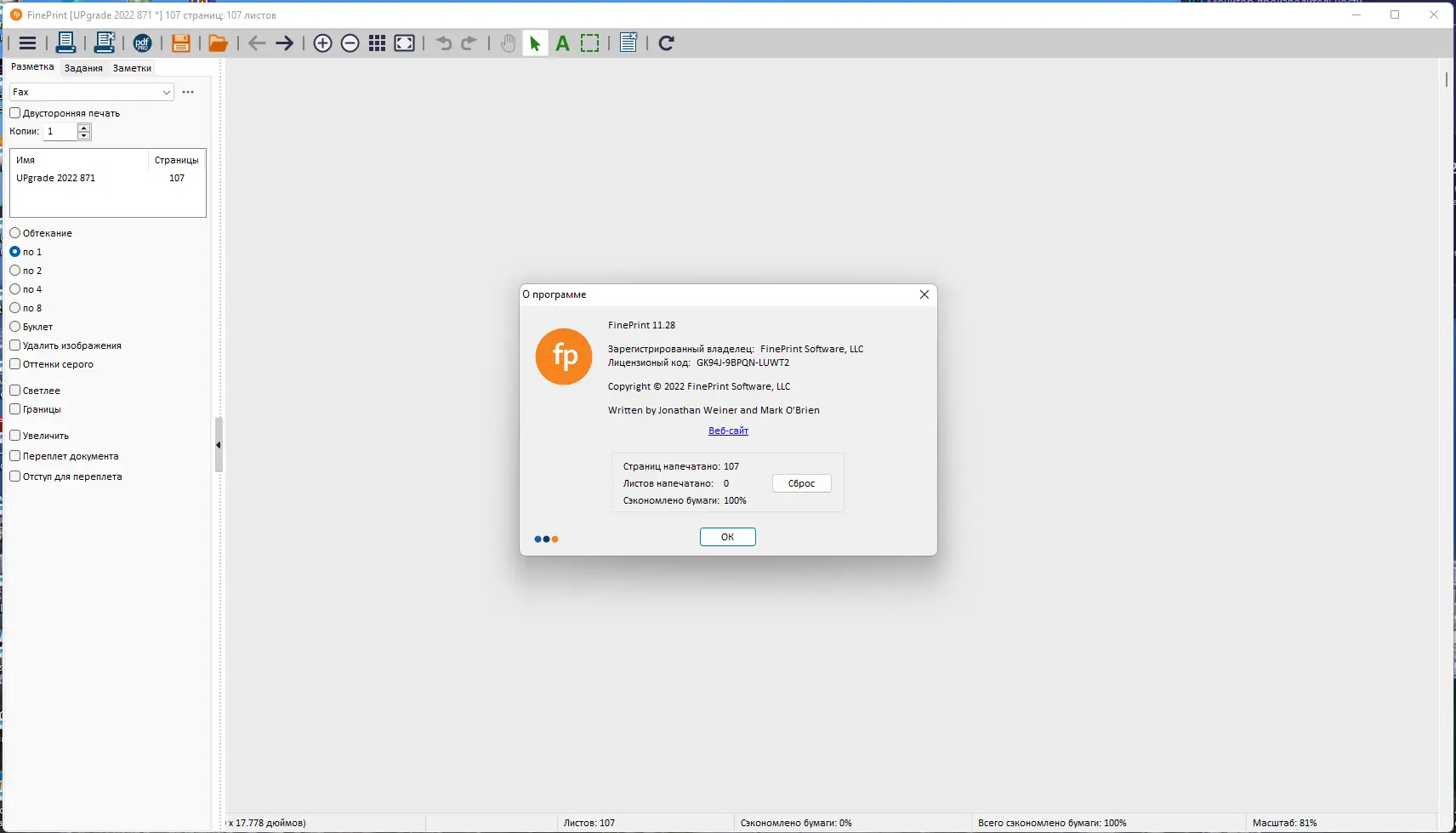Switch to the Разметка tab
The image size is (1456, 833).
(32, 66)
